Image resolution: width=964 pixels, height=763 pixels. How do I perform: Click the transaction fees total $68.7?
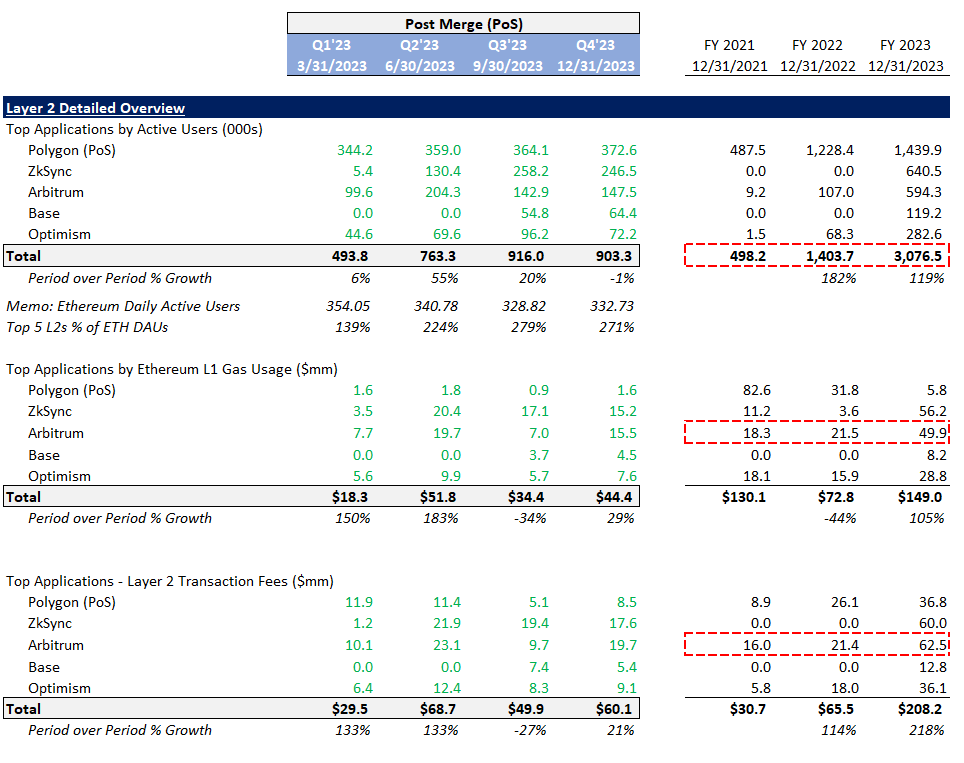(438, 710)
